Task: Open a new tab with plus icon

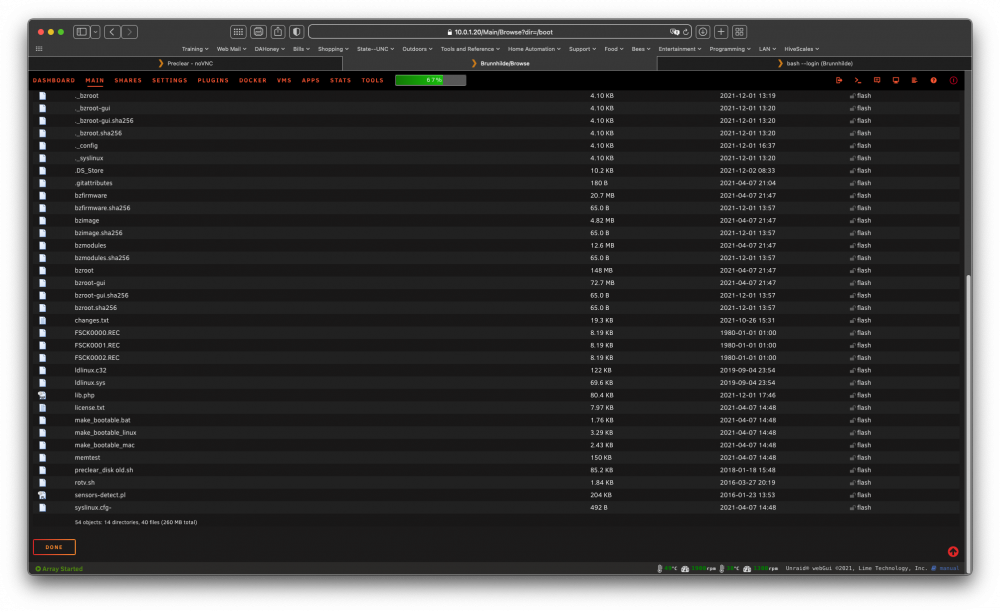Action: (x=721, y=32)
